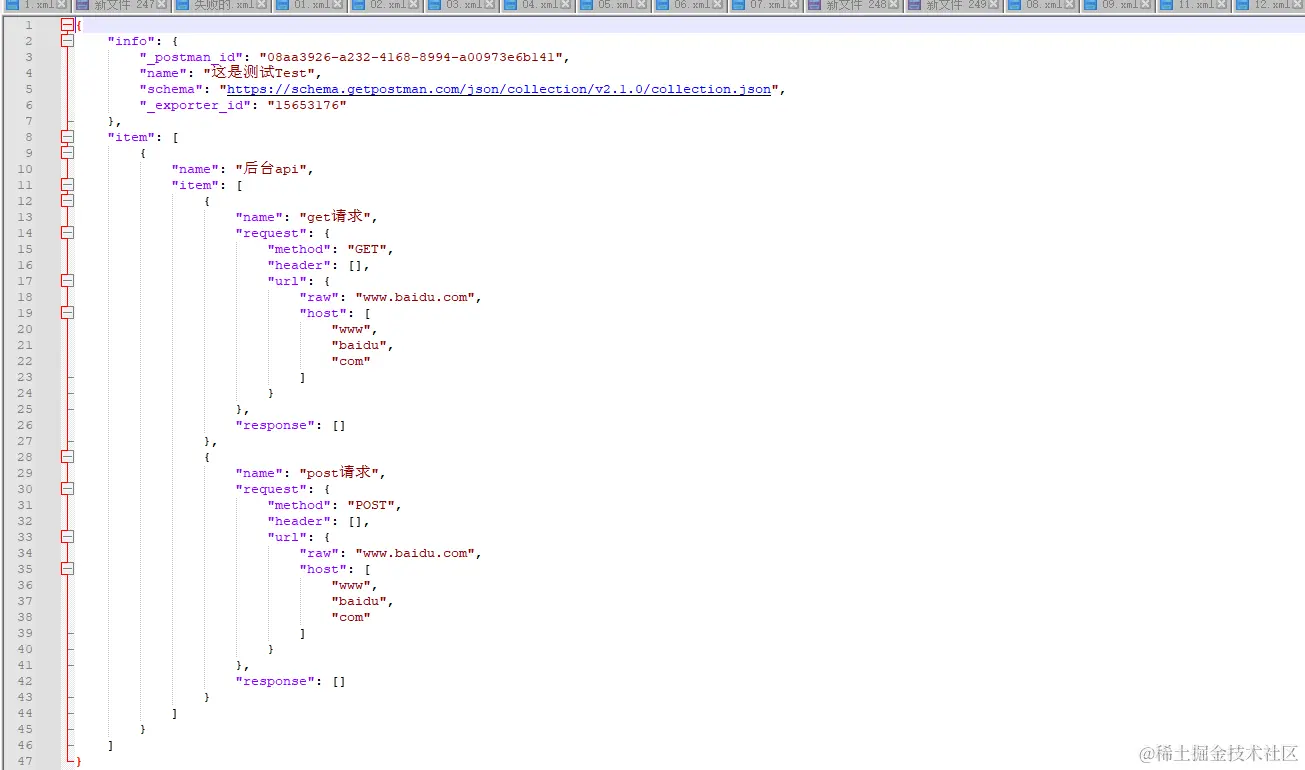Screen dimensions: 1305x770
Task: Fold the "host" array on line 19
Action: (67, 313)
